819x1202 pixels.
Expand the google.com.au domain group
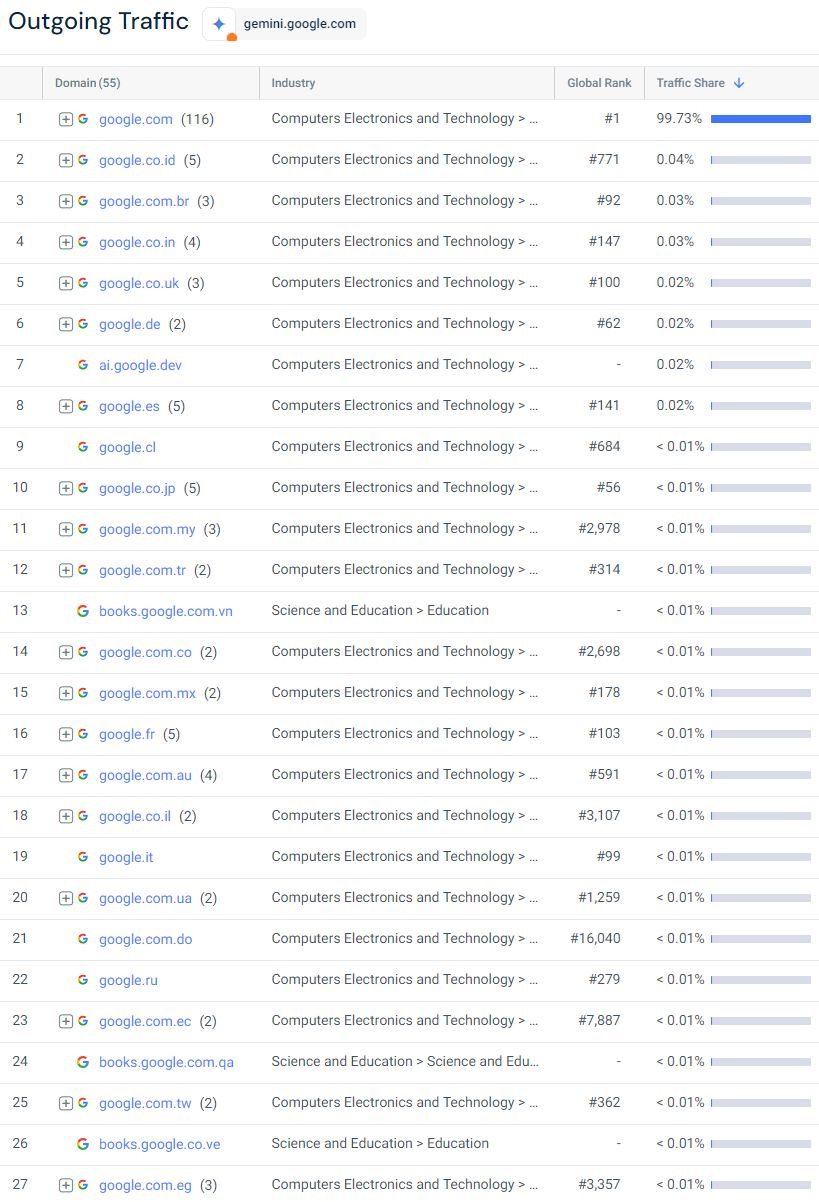click(66, 775)
